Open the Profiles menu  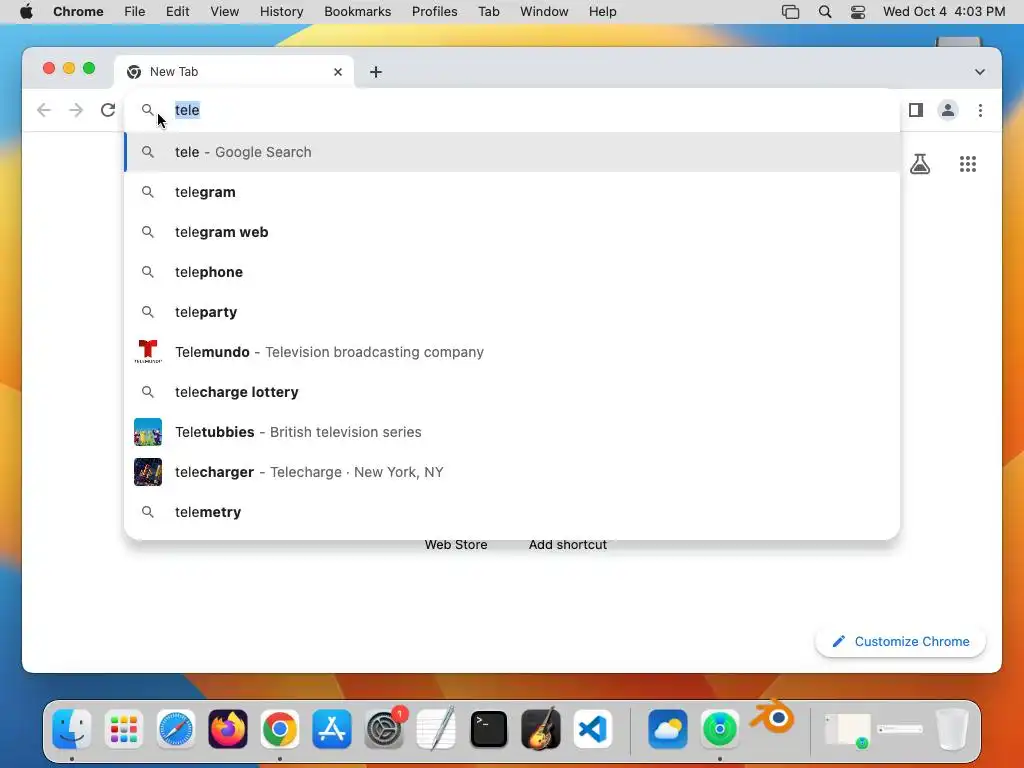coord(434,12)
